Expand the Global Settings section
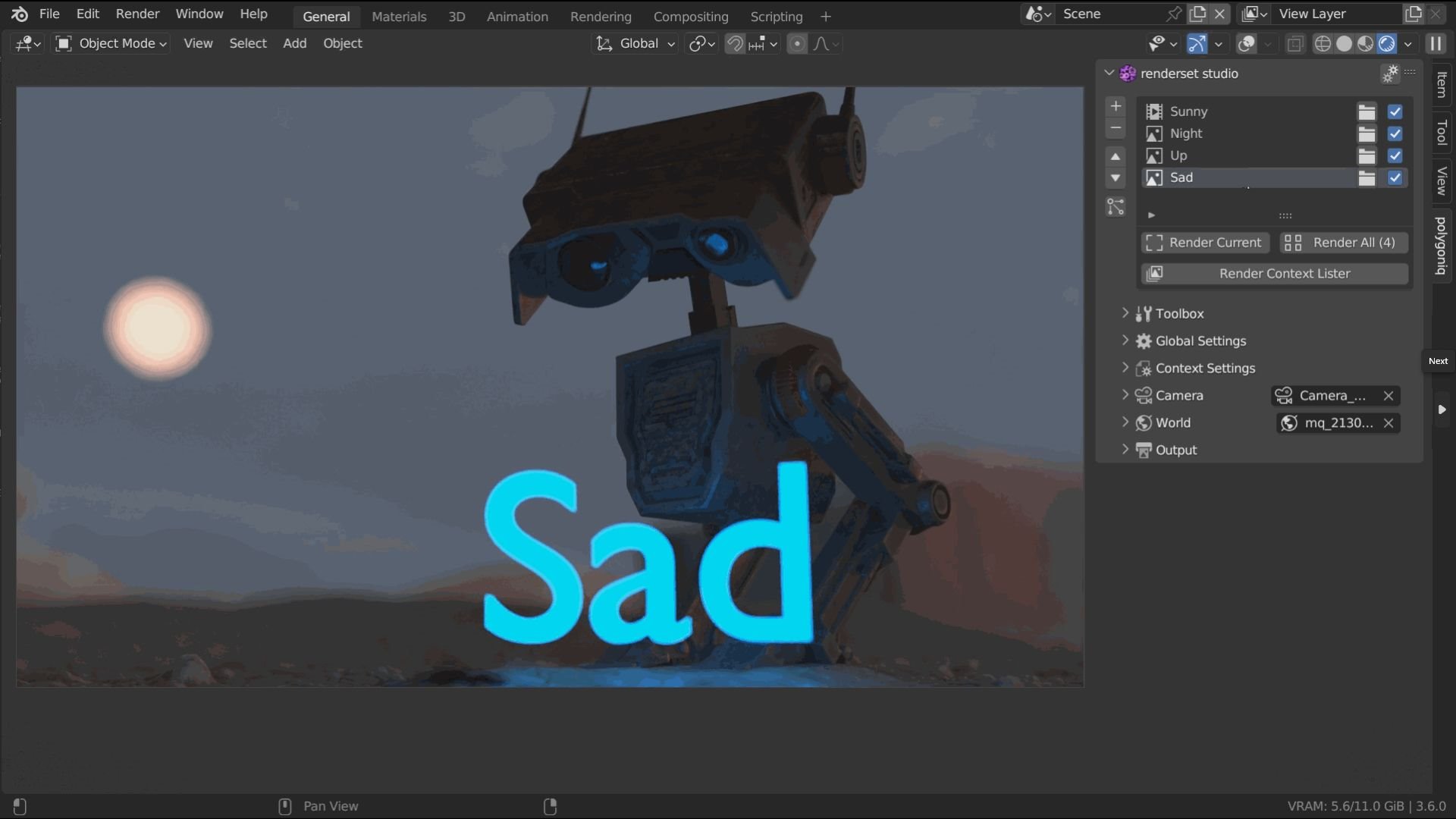 [x=1125, y=340]
